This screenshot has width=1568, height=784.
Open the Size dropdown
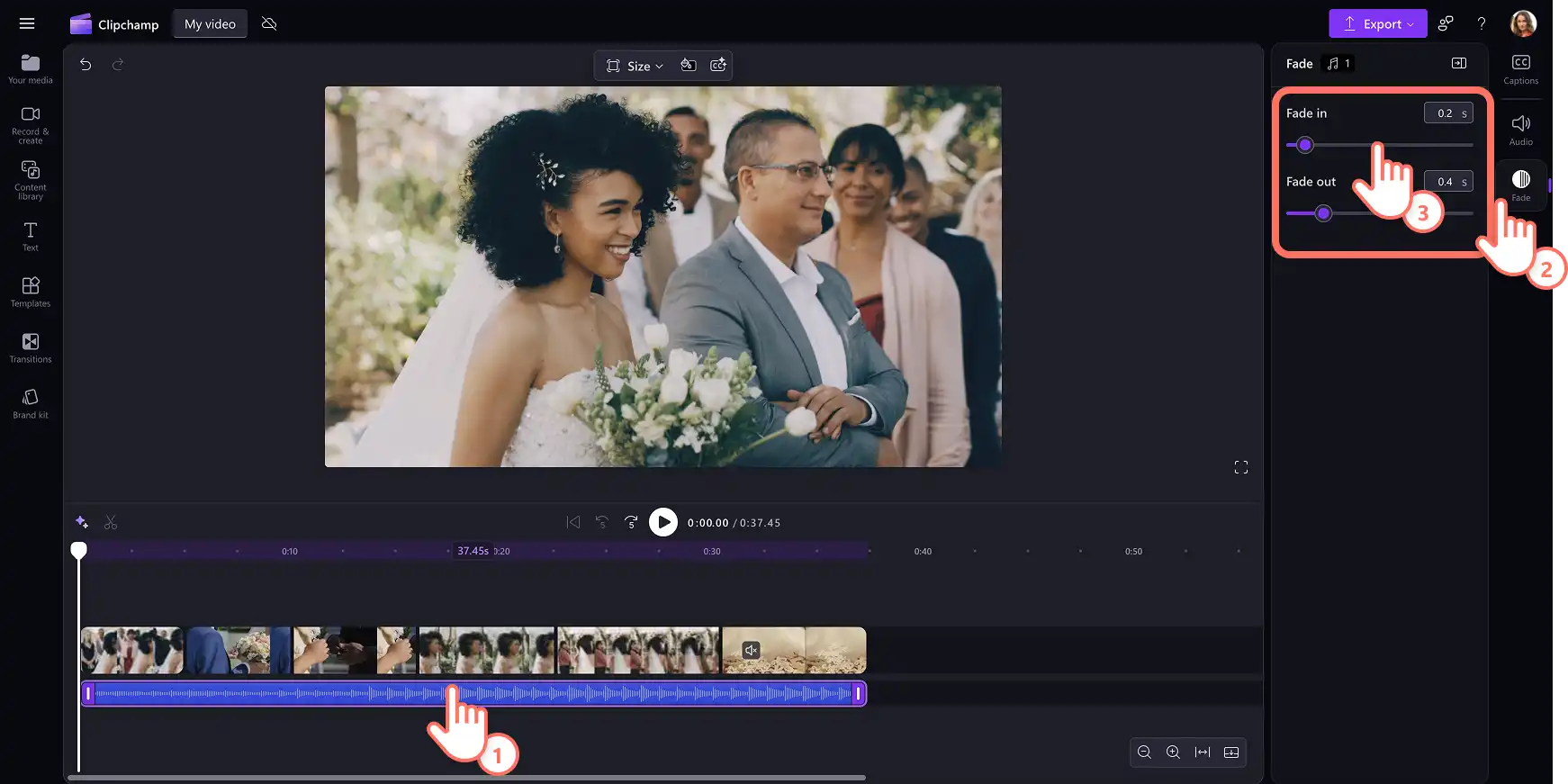(635, 66)
